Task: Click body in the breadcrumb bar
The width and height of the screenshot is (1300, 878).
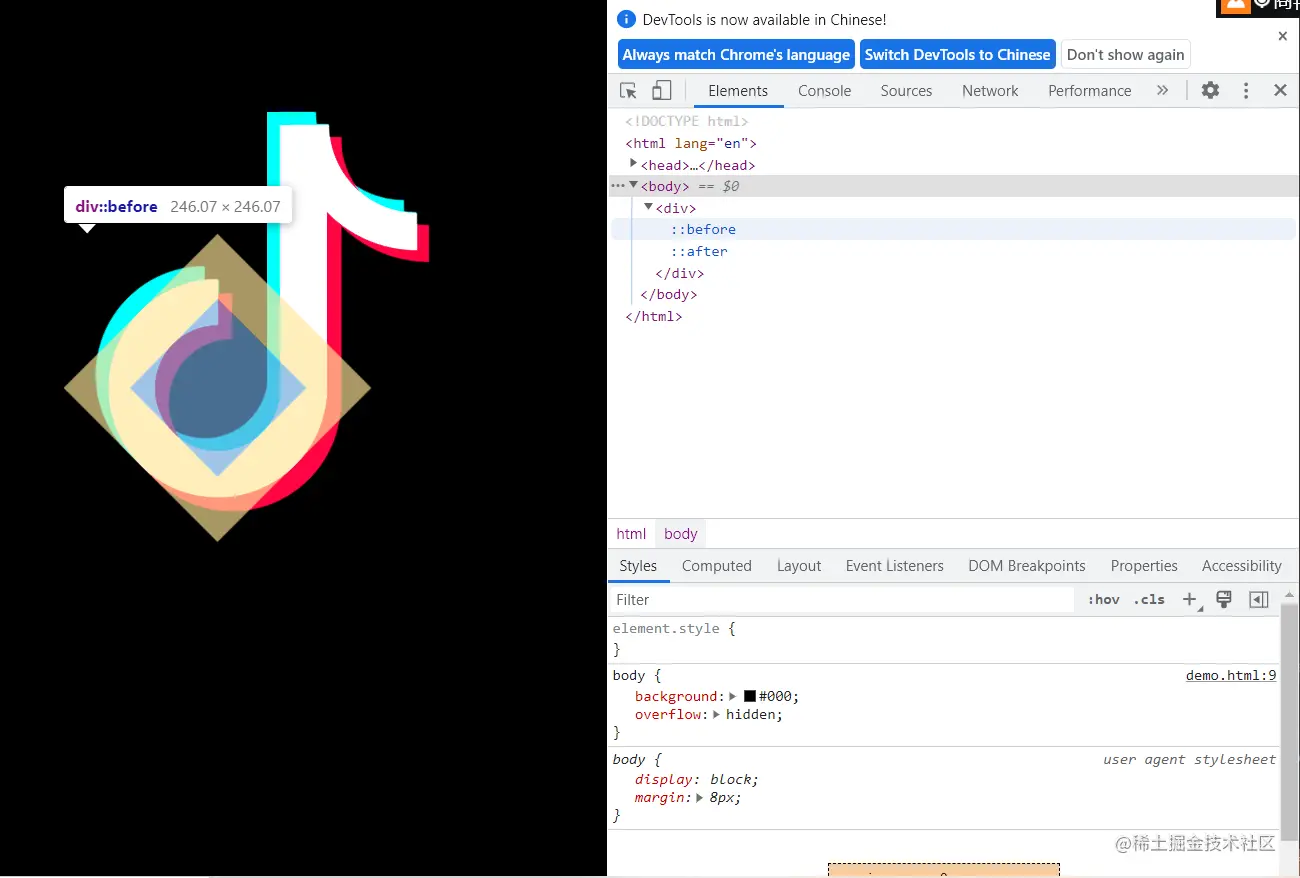Action: tap(680, 534)
